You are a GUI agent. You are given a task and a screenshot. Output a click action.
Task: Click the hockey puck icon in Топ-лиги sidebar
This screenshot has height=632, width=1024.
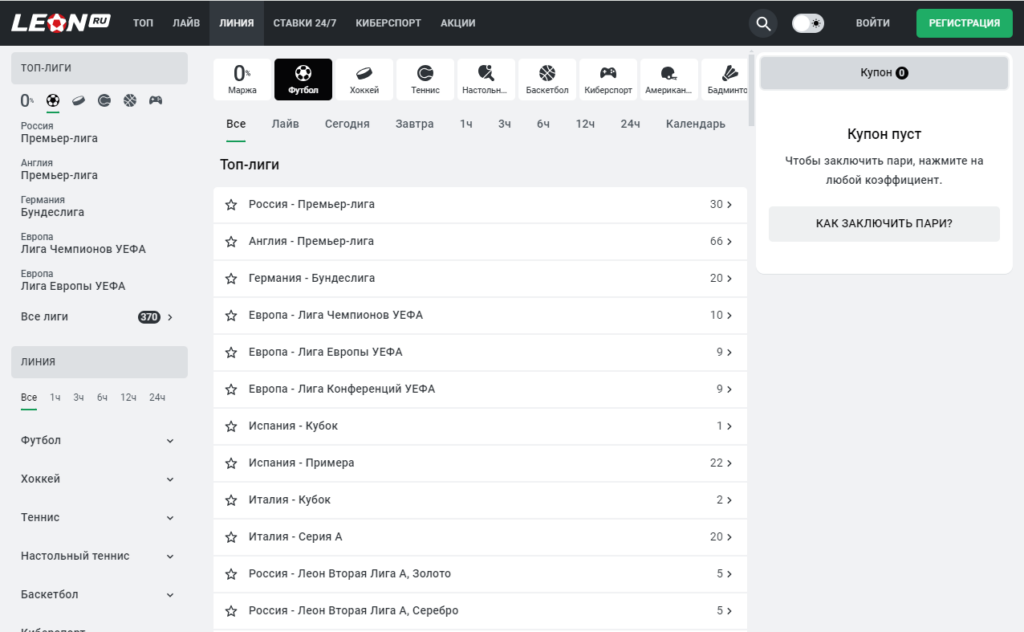pyautogui.click(x=78, y=101)
